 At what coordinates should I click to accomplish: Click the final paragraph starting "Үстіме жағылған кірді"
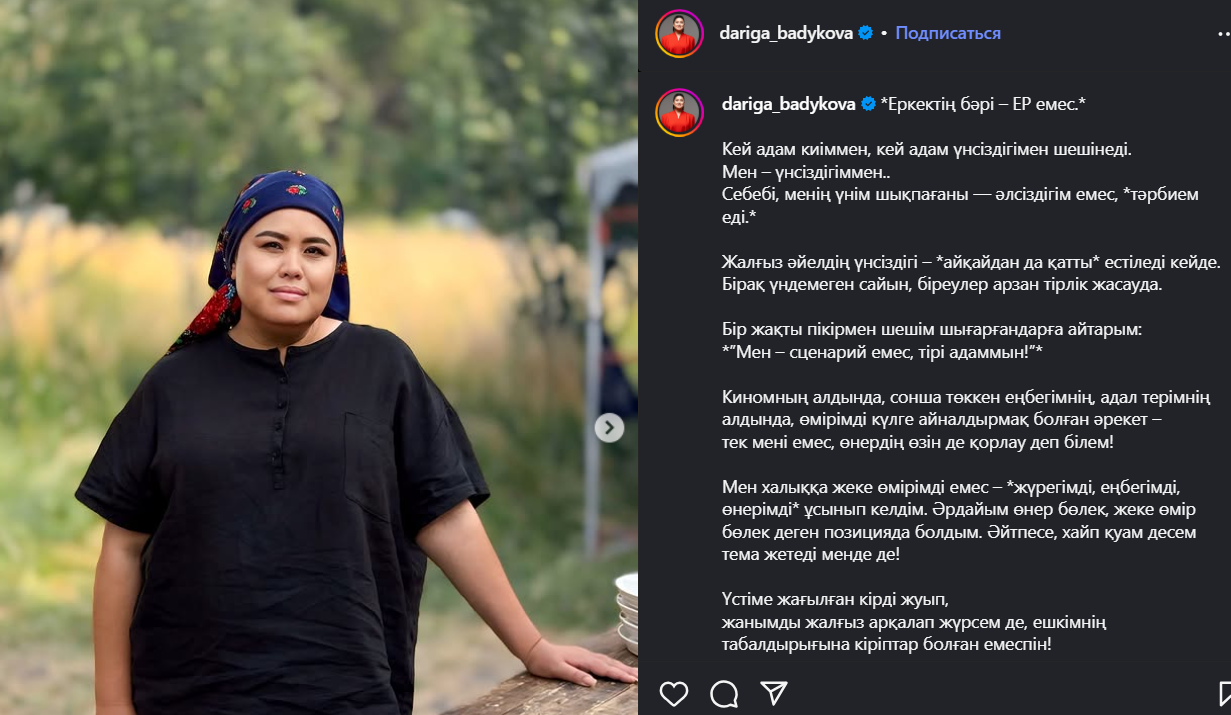(x=913, y=622)
